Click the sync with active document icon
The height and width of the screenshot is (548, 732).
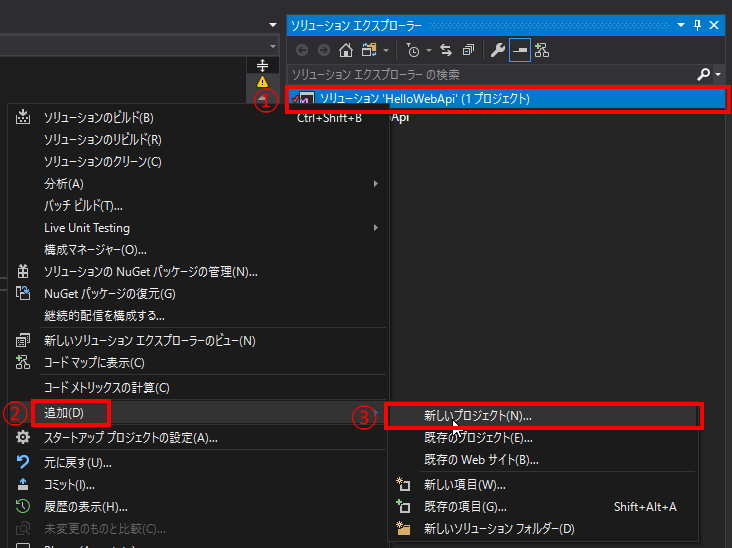[x=446, y=50]
